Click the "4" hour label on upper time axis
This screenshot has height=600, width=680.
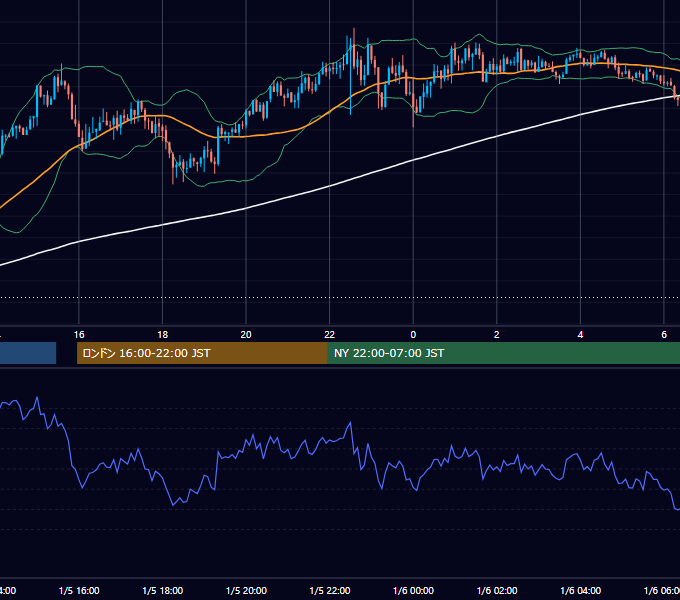coord(580,335)
